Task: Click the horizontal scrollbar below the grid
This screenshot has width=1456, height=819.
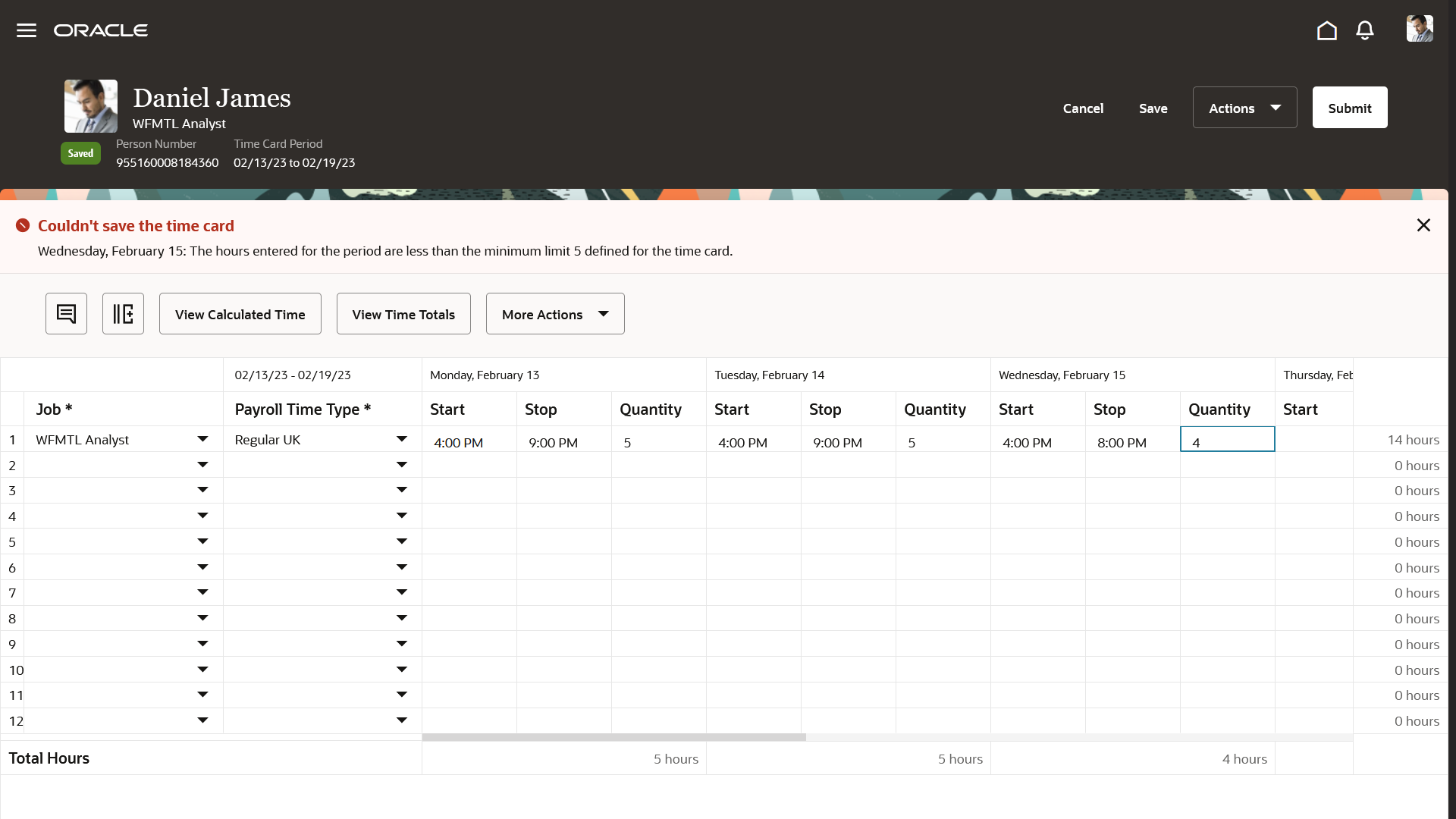Action: (614, 736)
